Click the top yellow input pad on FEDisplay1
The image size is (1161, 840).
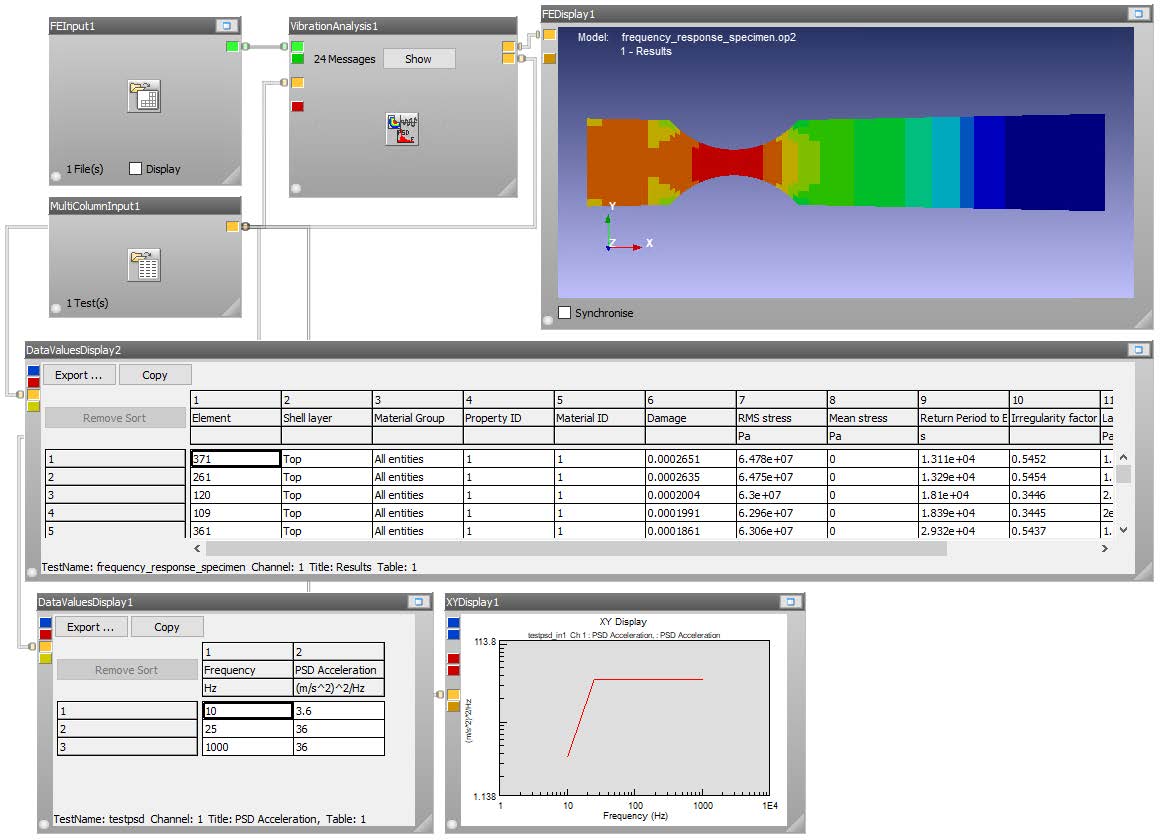(548, 34)
